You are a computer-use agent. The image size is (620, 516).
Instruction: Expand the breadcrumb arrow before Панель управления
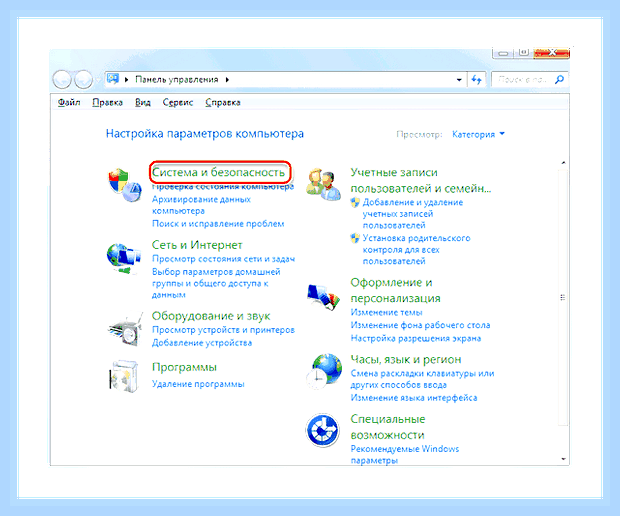click(x=127, y=79)
